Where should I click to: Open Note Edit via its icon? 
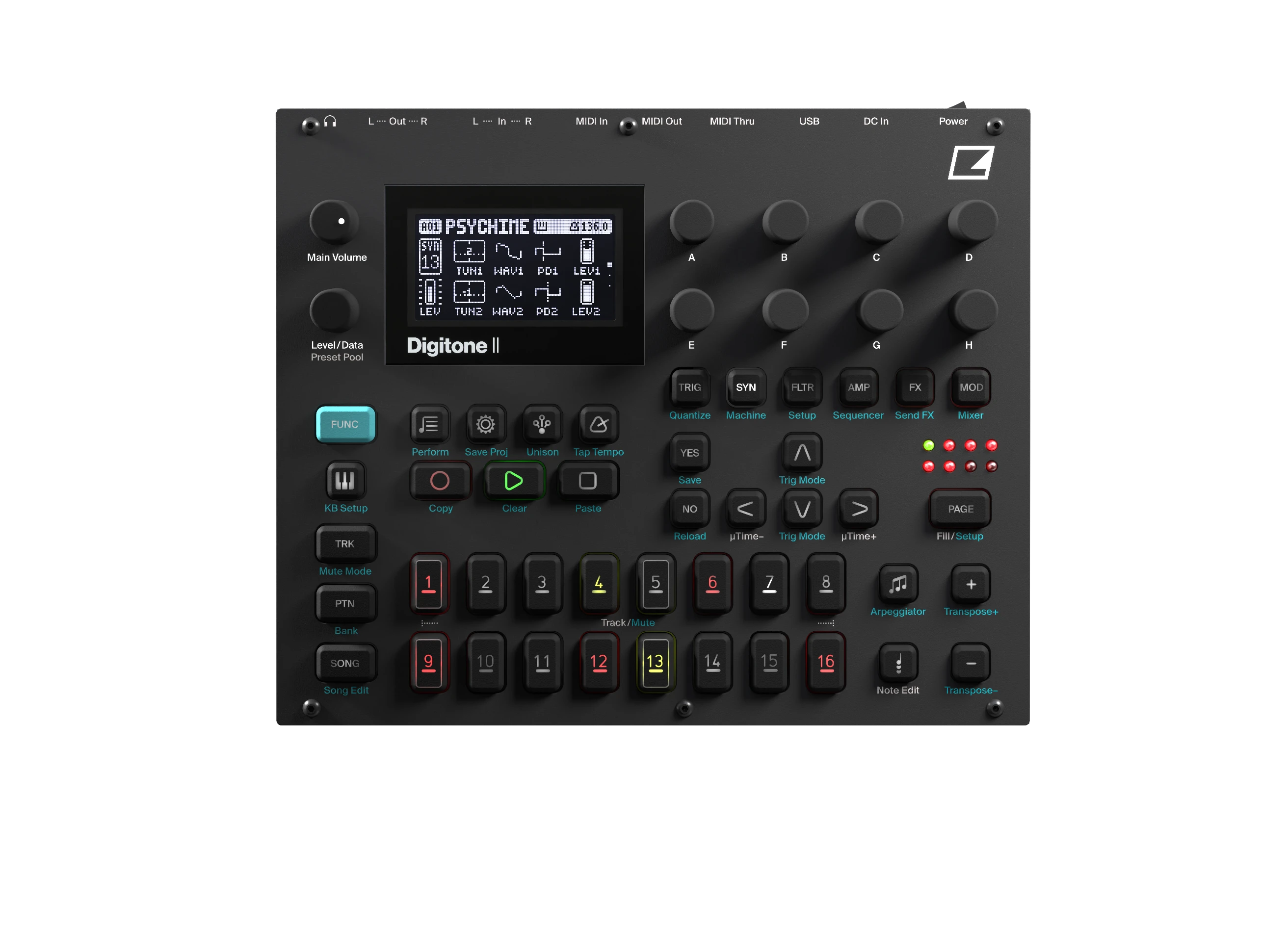[897, 663]
